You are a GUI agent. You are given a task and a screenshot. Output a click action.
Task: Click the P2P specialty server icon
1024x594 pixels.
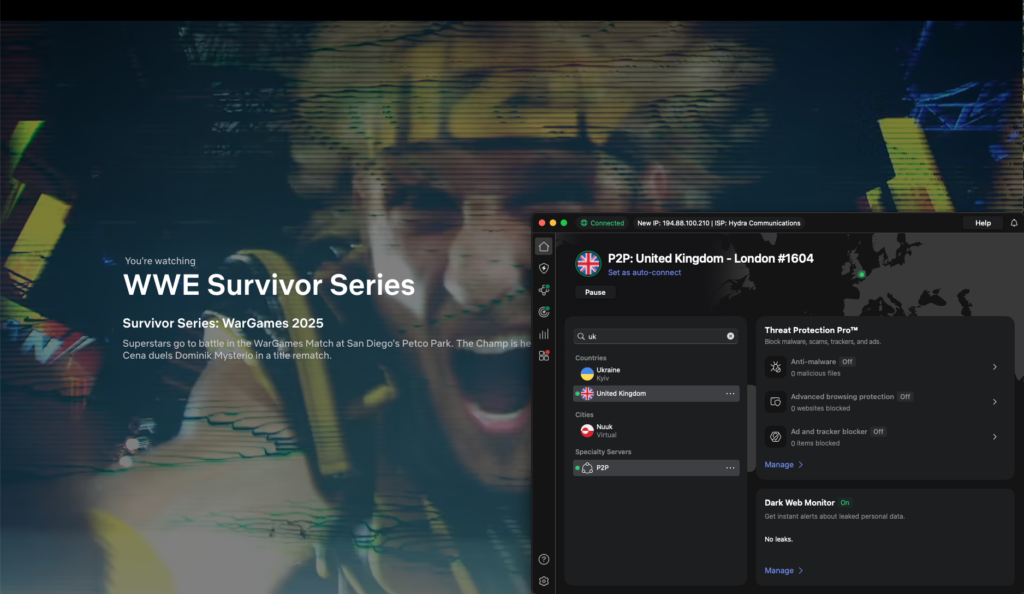587,468
